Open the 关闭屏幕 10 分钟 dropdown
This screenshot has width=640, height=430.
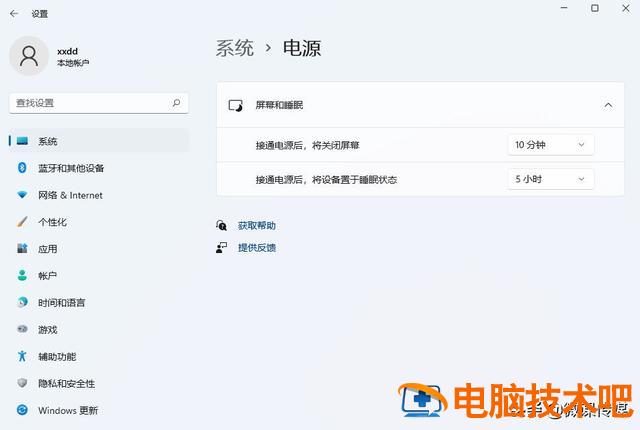550,145
